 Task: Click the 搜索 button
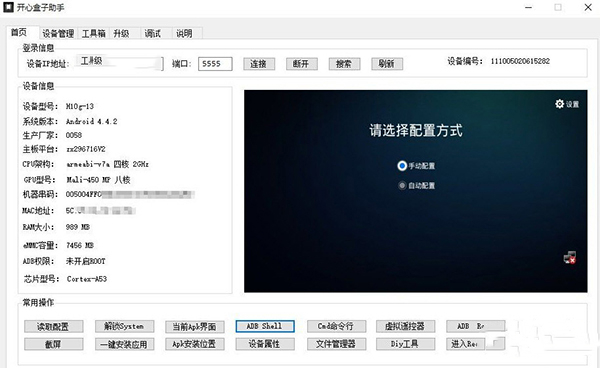pyautogui.click(x=344, y=64)
